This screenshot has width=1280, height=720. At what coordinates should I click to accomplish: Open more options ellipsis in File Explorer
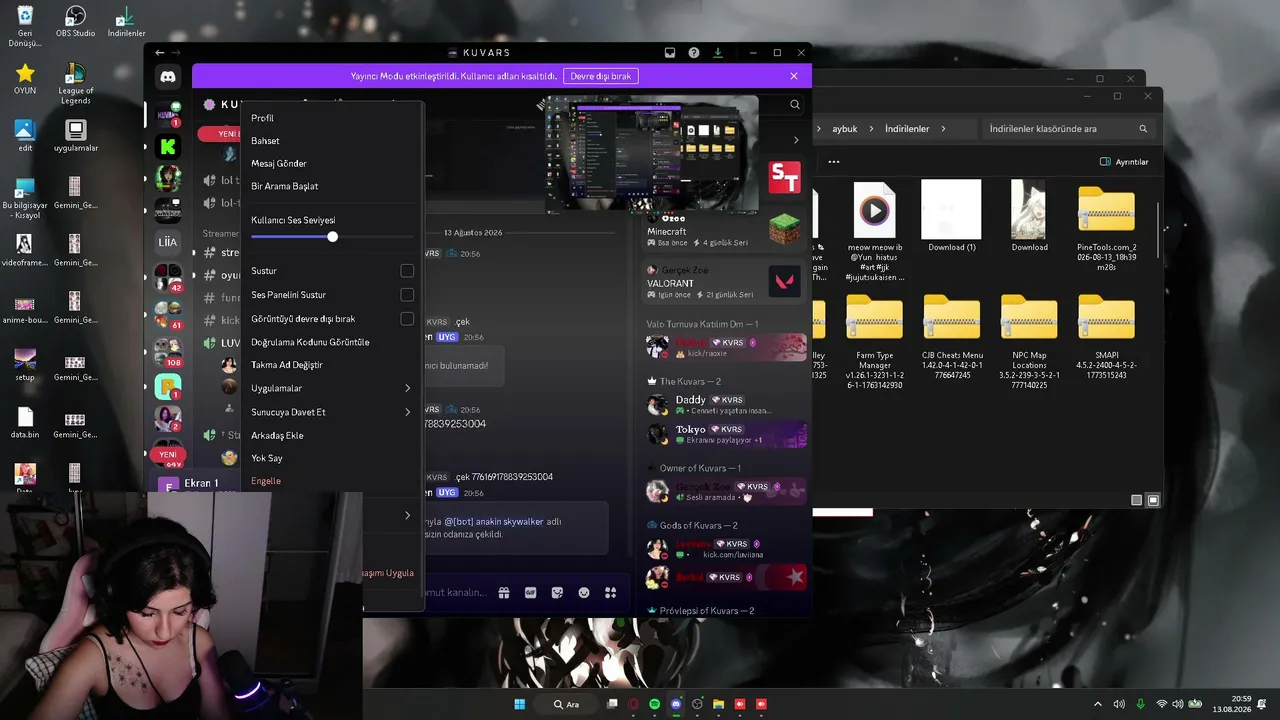click(x=834, y=162)
